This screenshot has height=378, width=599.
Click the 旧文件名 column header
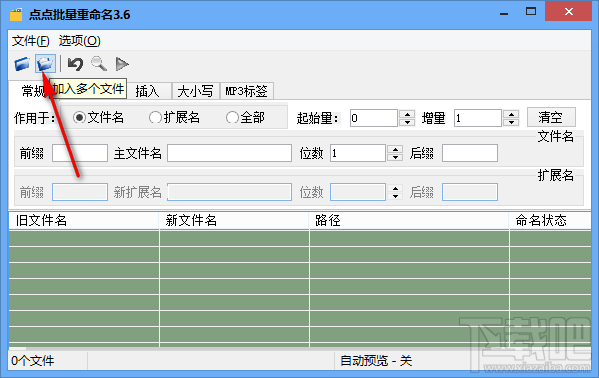click(x=84, y=221)
